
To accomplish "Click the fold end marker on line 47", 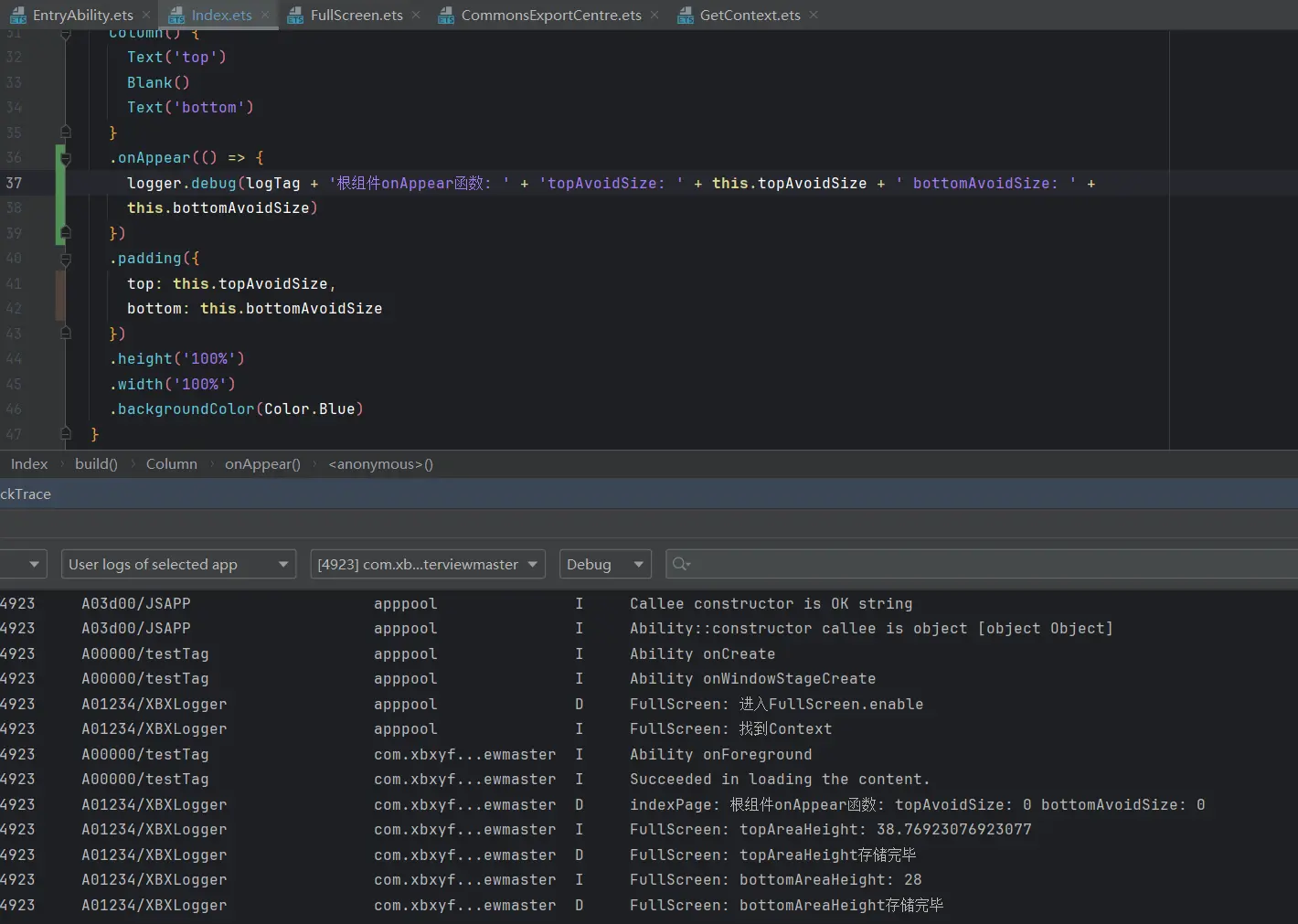I will 66,433.
